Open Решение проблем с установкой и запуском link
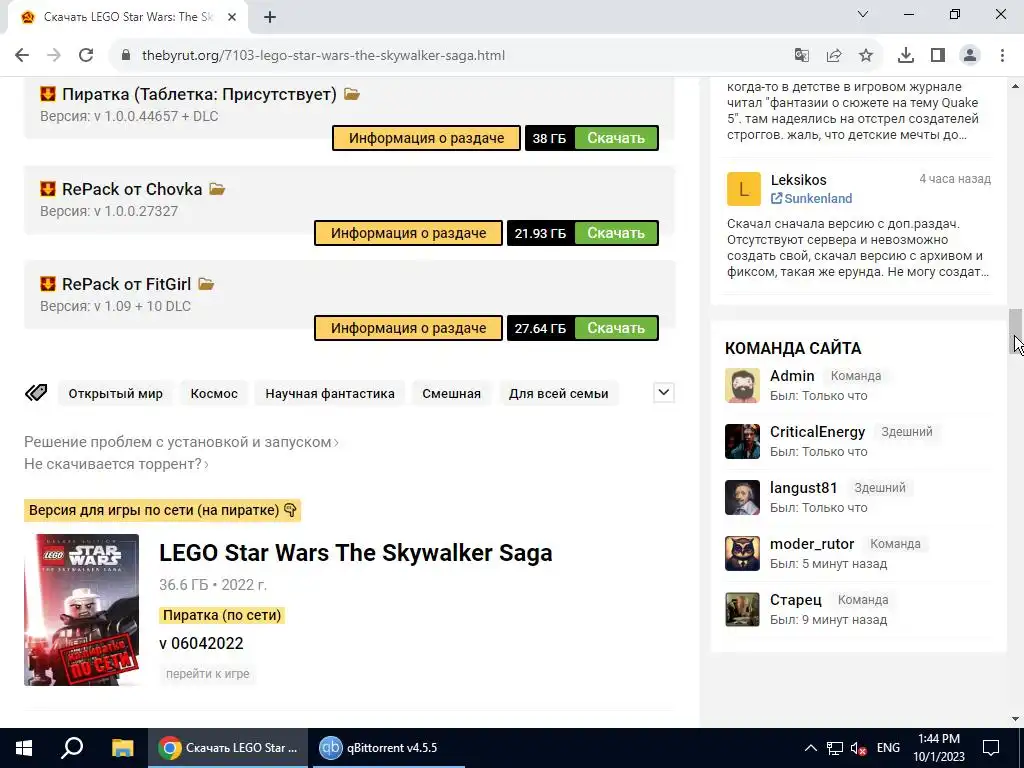The image size is (1024, 768). 181,442
